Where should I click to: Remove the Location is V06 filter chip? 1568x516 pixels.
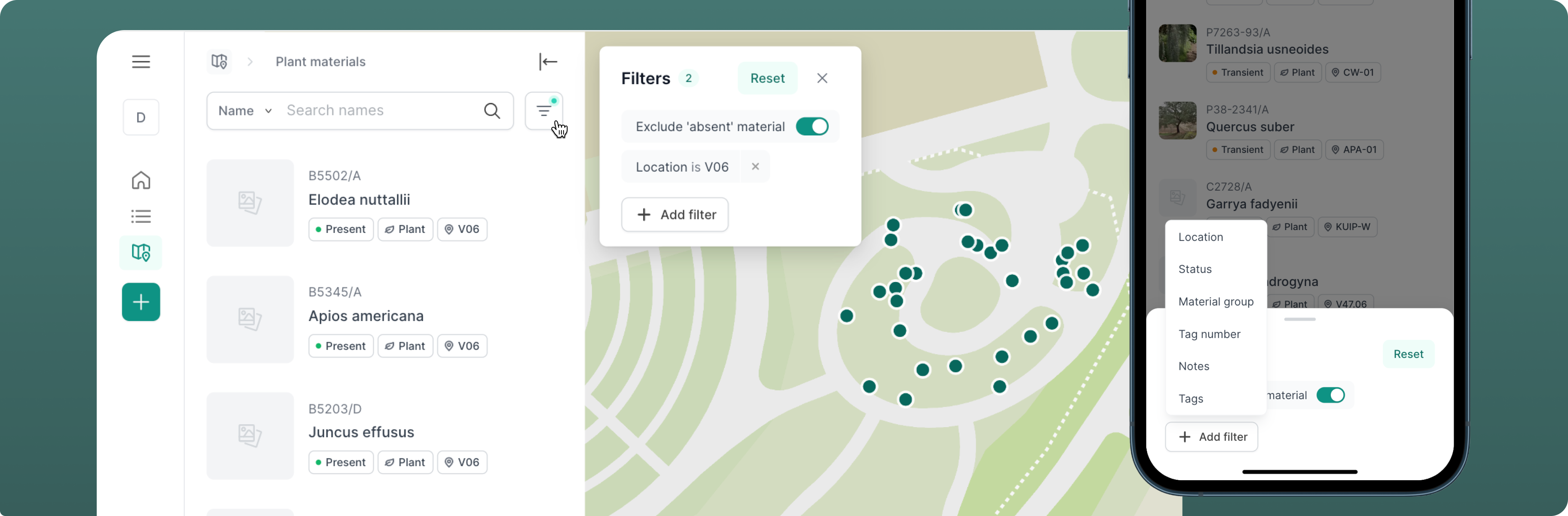tap(755, 166)
